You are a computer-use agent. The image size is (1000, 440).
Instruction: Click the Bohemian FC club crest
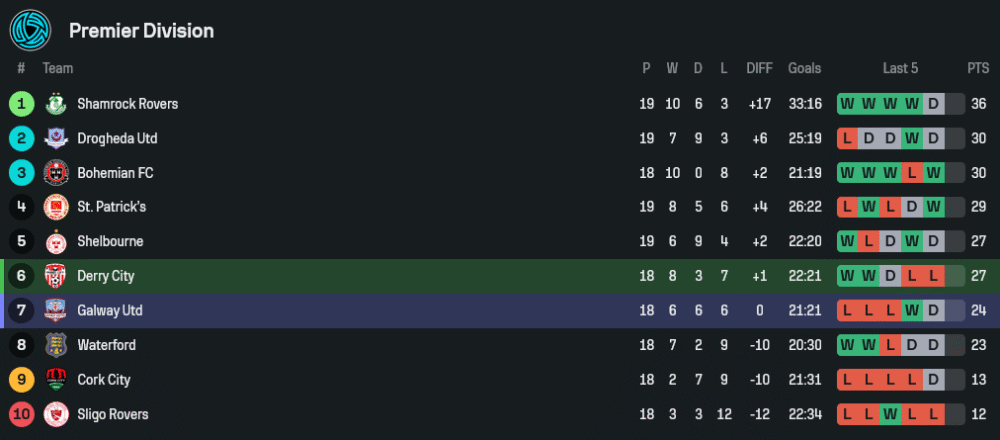55,173
